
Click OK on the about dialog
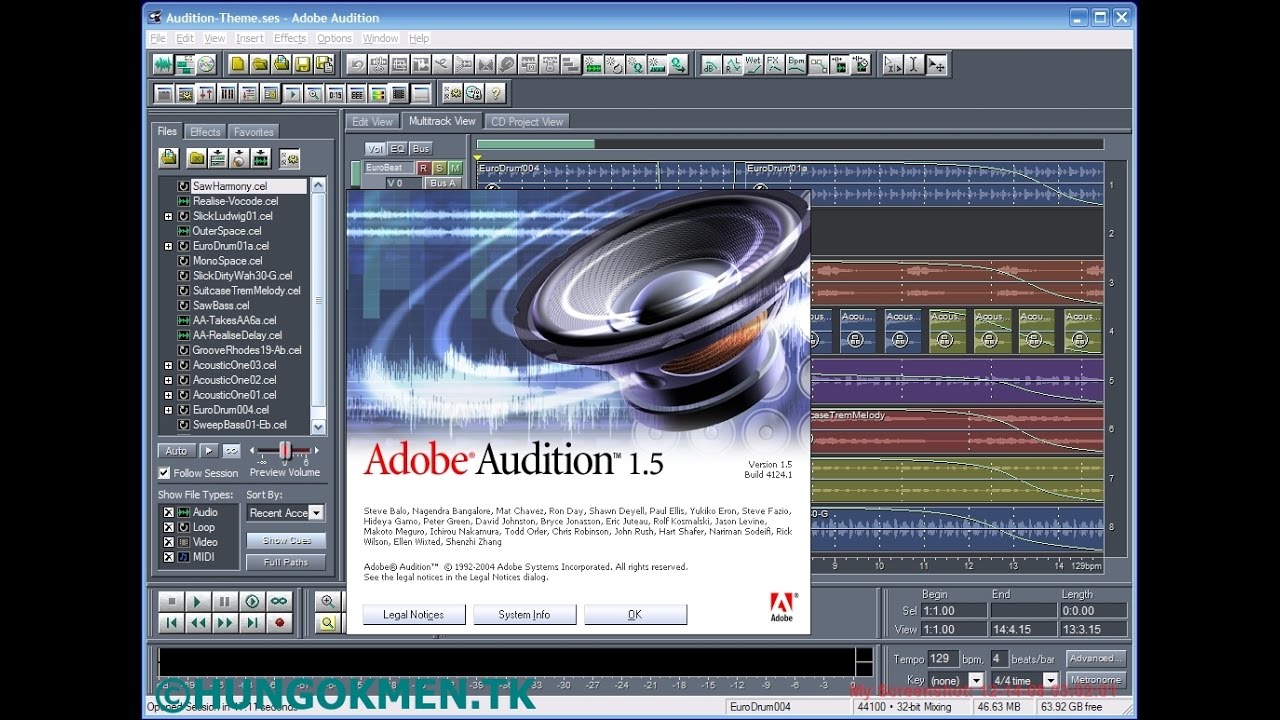(x=635, y=615)
